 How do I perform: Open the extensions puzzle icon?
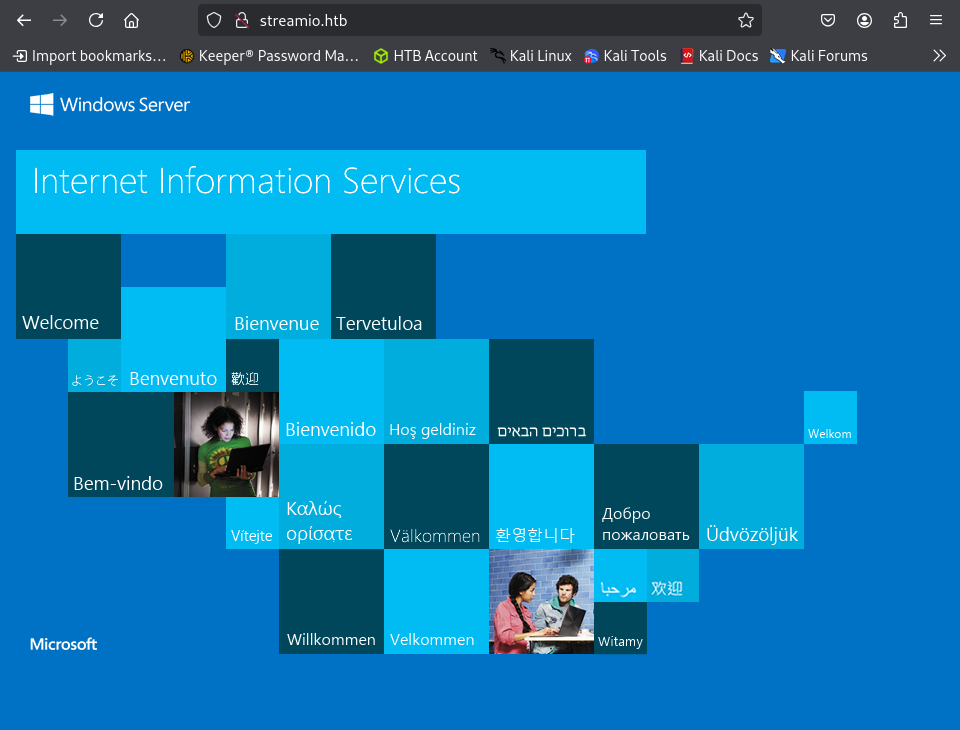900,20
